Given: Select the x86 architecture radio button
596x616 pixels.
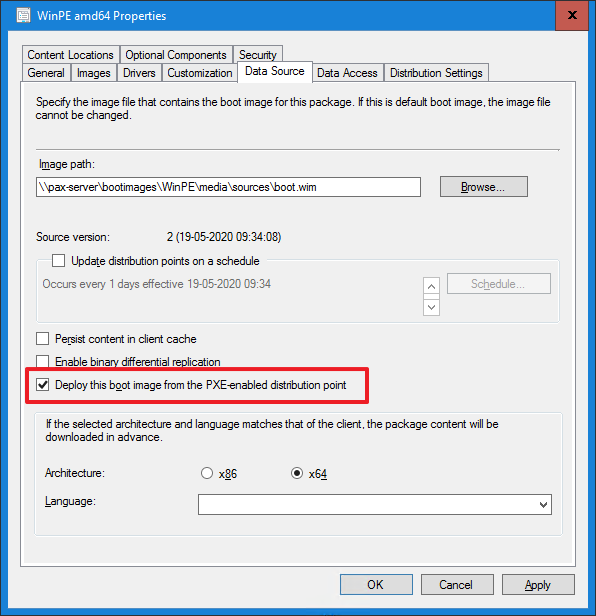Looking at the screenshot, I should [207, 473].
